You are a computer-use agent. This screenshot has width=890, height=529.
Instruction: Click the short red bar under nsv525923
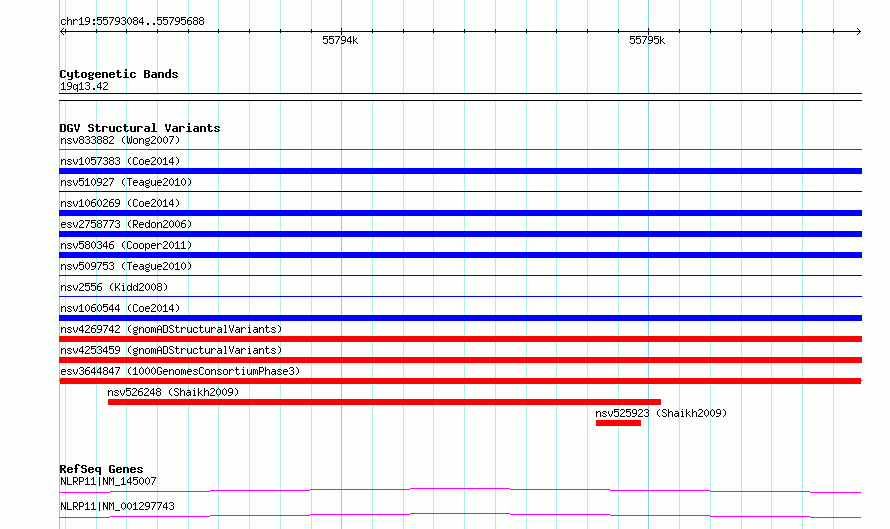[x=619, y=423]
